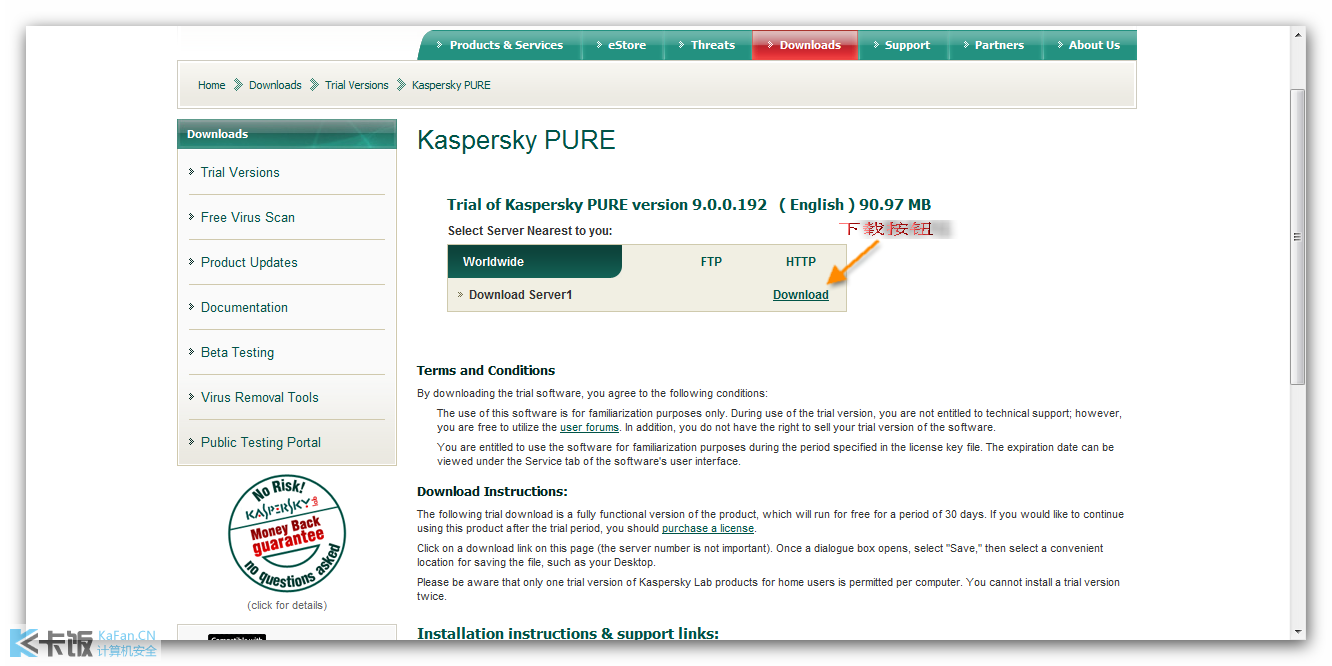The image size is (1332, 666).
Task: Click the Terms and Conditions heading
Action: coord(486,371)
